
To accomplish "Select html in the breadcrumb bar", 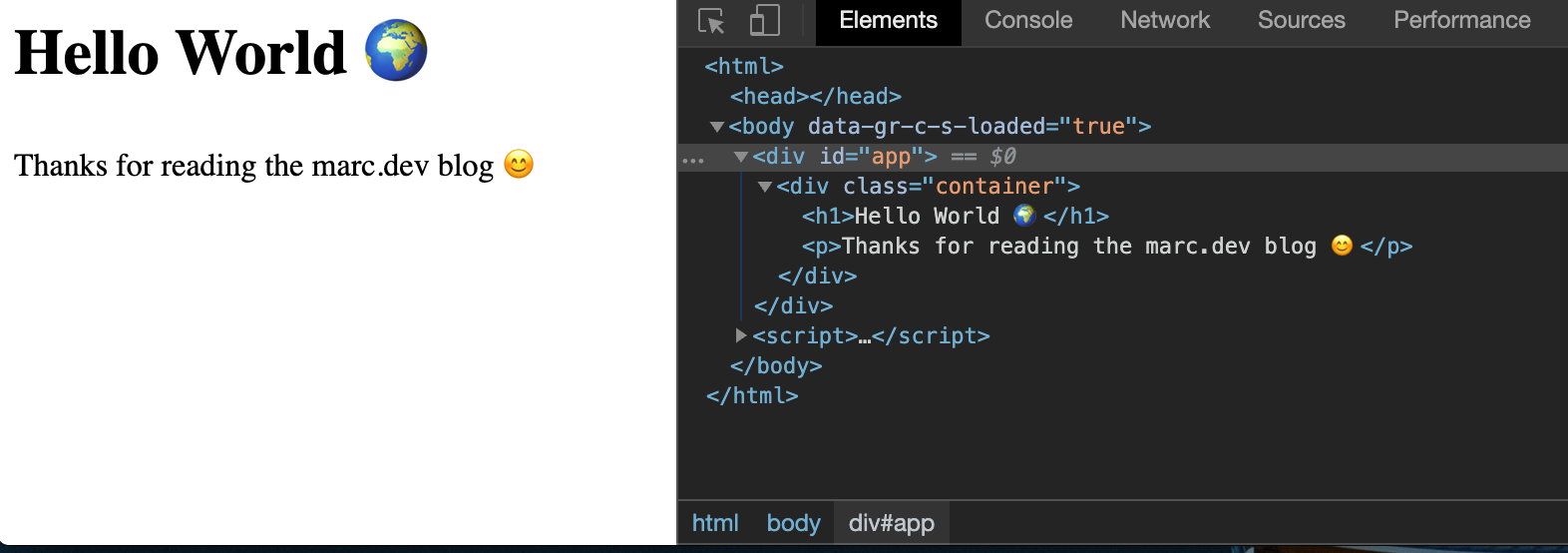I will point(715,523).
